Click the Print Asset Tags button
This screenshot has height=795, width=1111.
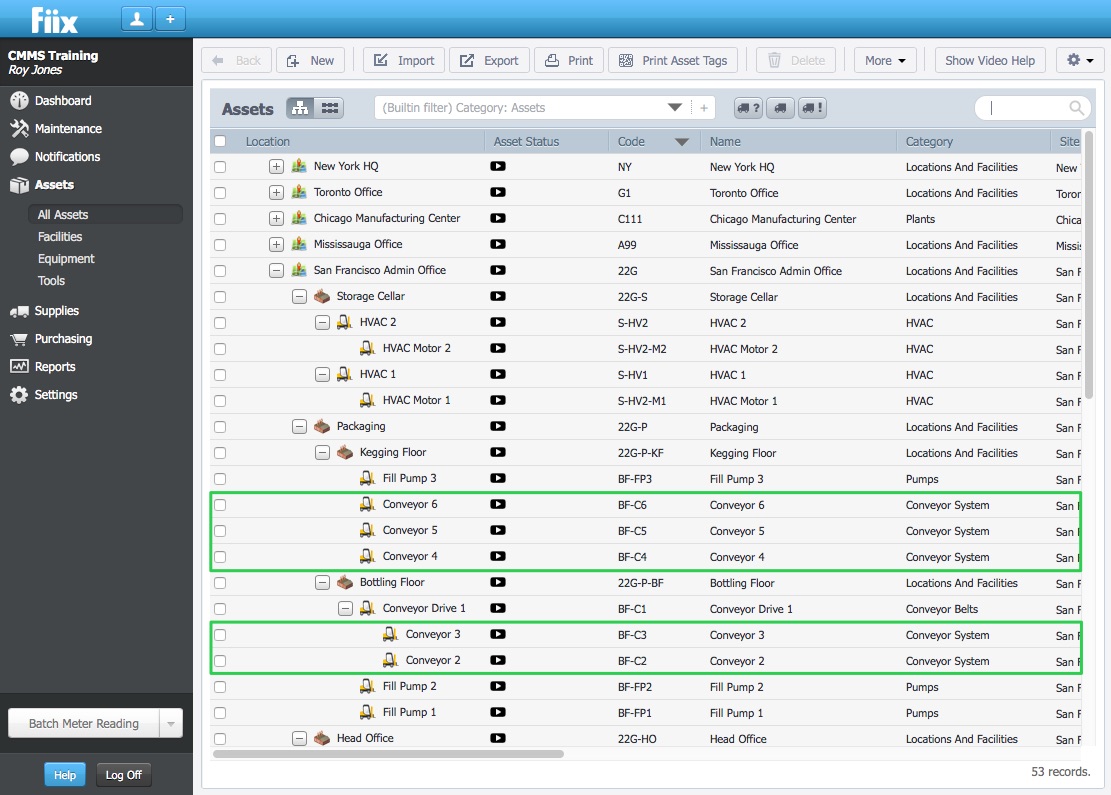pyautogui.click(x=672, y=60)
